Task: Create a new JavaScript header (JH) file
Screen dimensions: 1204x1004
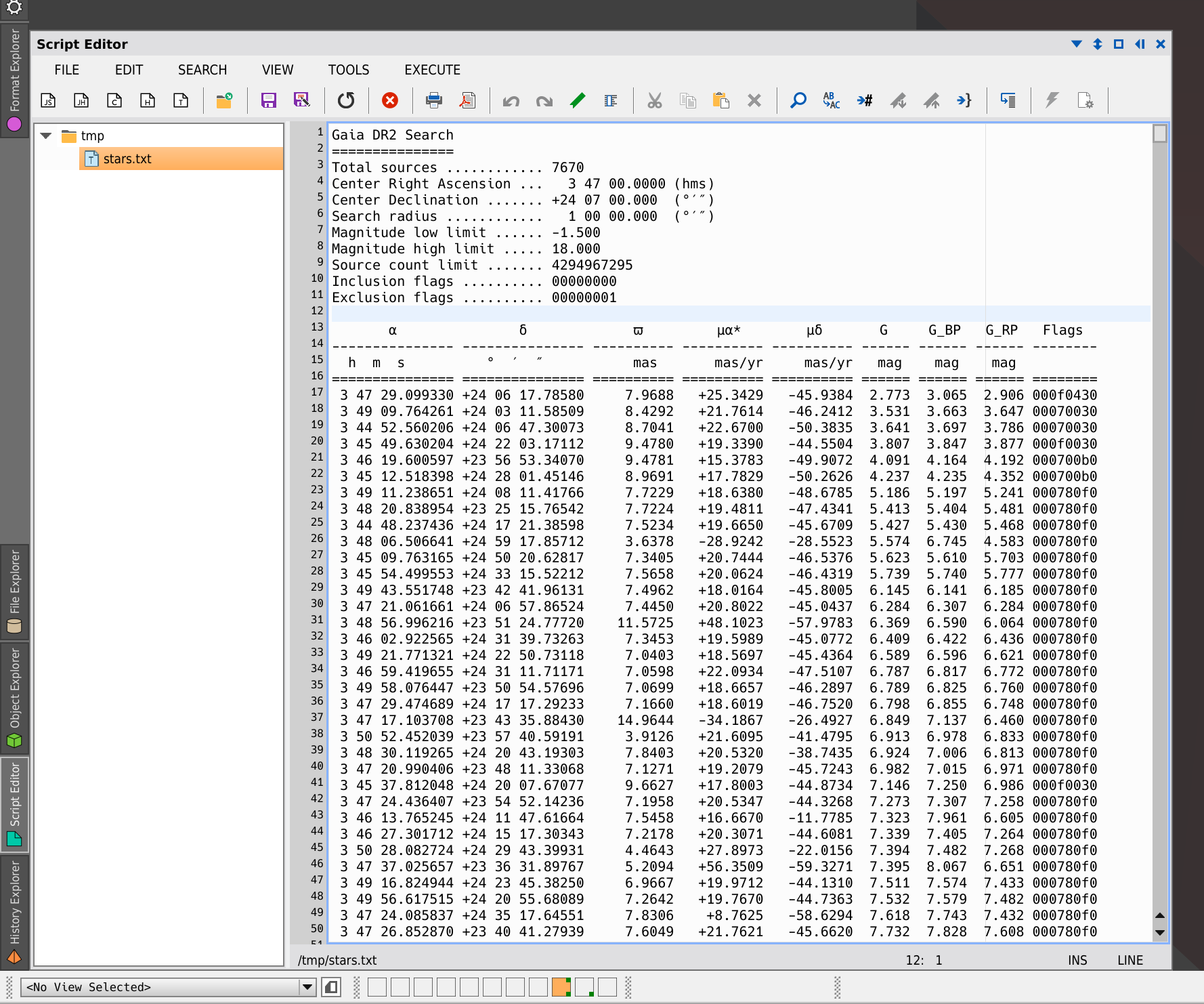Action: 81,101
